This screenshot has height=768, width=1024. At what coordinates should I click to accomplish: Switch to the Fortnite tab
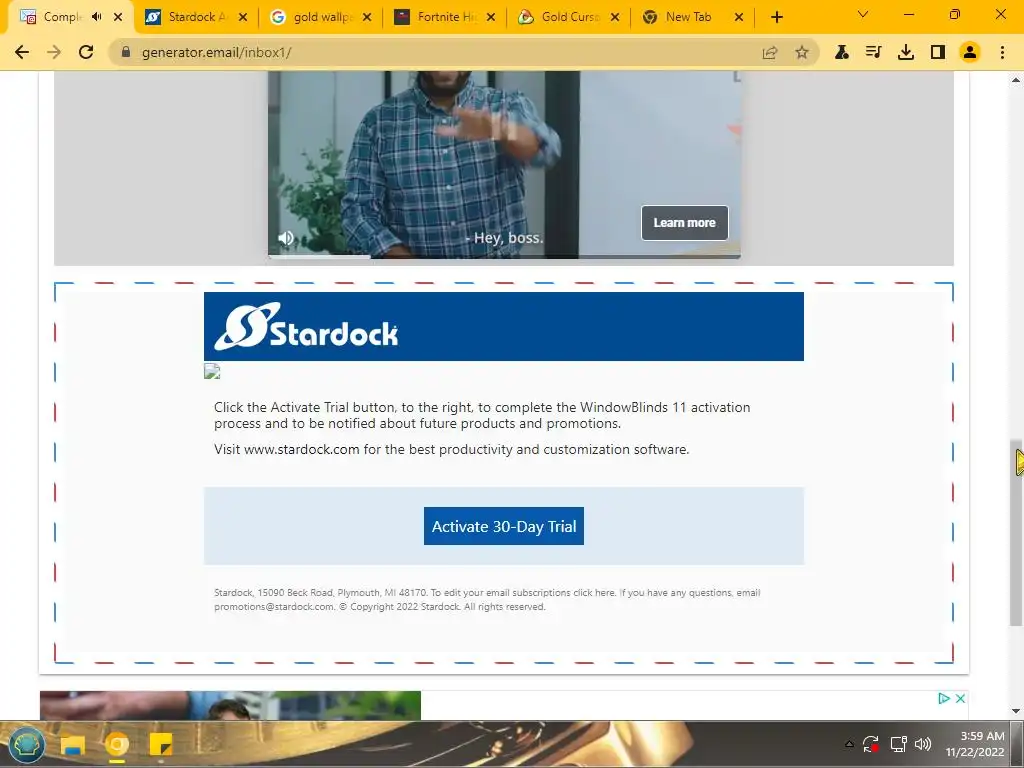[446, 17]
